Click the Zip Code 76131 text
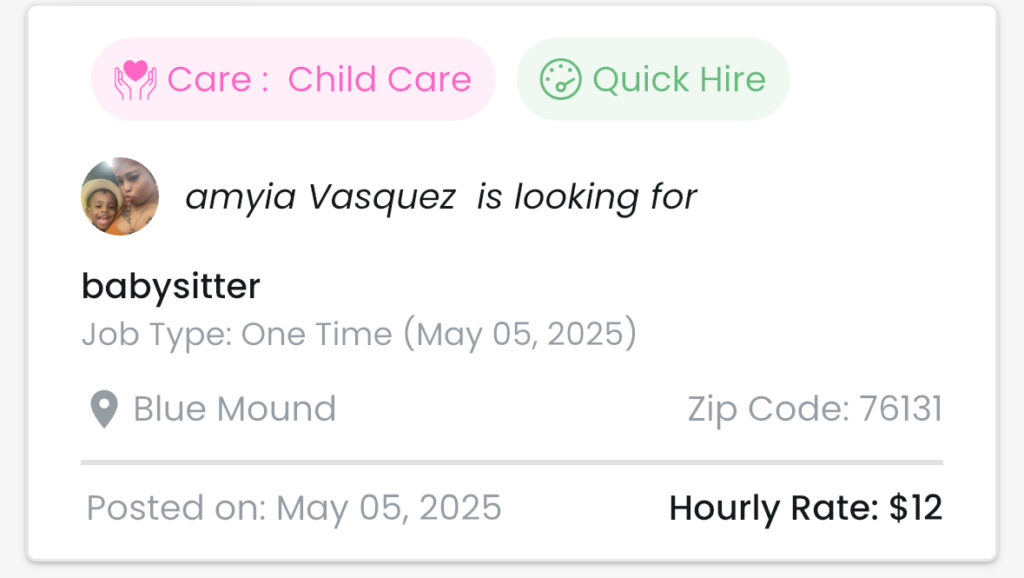 [814, 409]
